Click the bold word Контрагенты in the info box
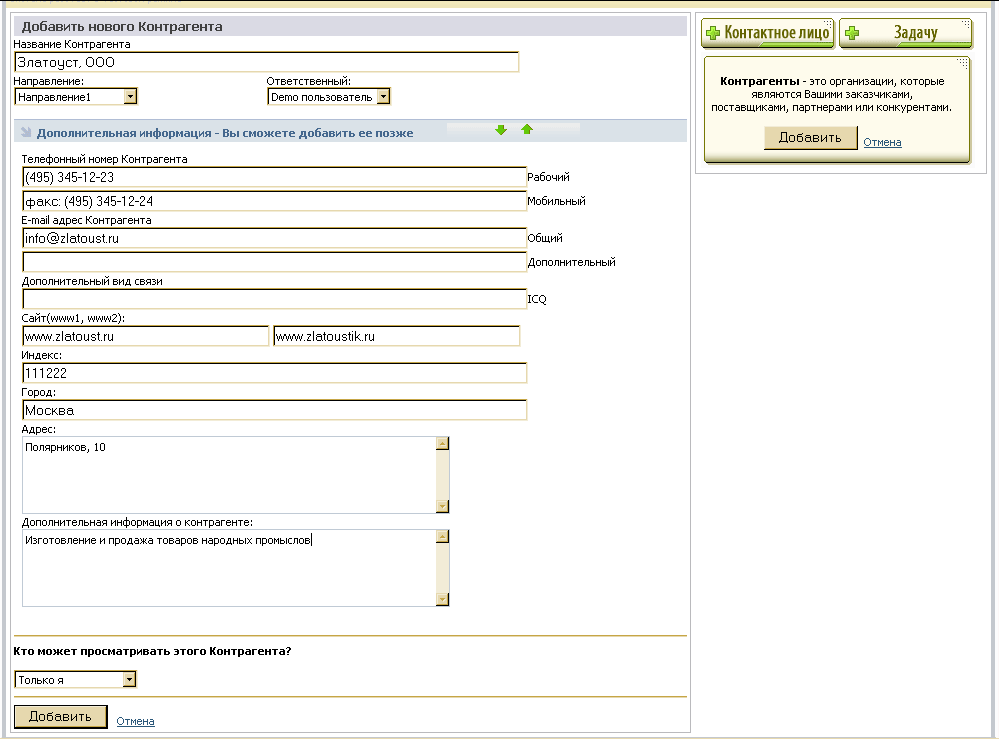 pyautogui.click(x=759, y=82)
